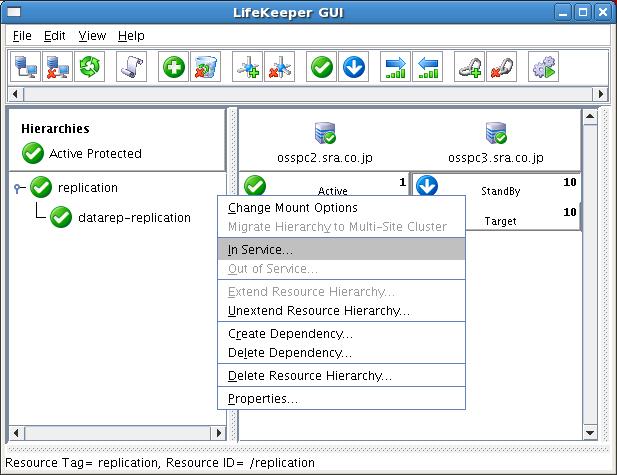Image resolution: width=617 pixels, height=475 pixels.
Task: Select the datarep-replication tree item label
Action: [x=134, y=218]
